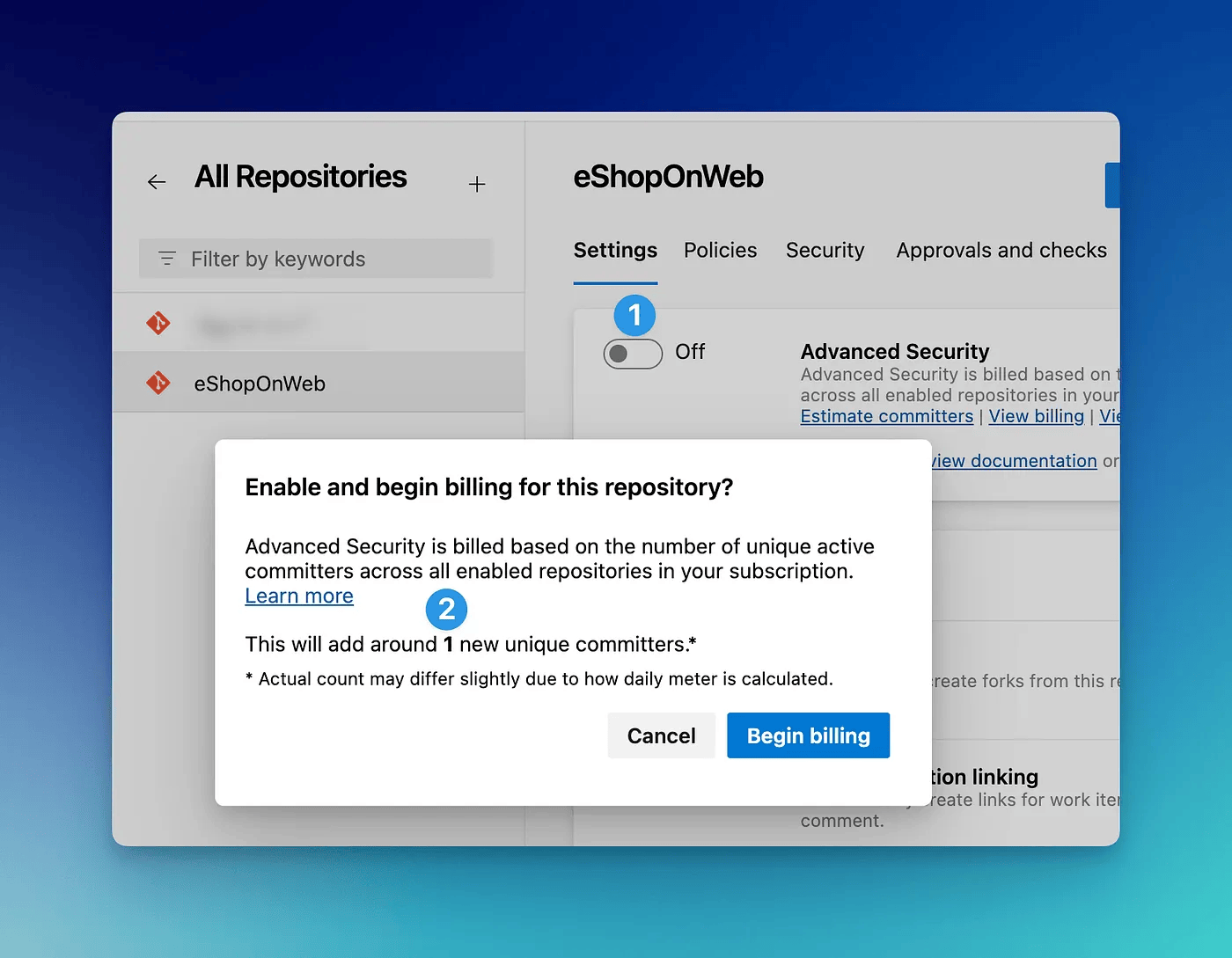Select eShopOnWeb in the repository list
The width and height of the screenshot is (1232, 958).
[x=260, y=384]
